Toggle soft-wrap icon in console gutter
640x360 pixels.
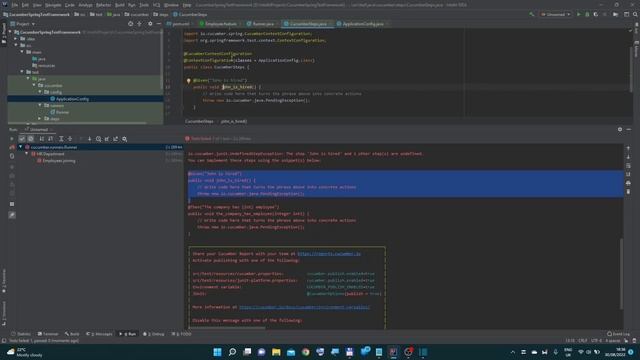[x=628, y=166]
